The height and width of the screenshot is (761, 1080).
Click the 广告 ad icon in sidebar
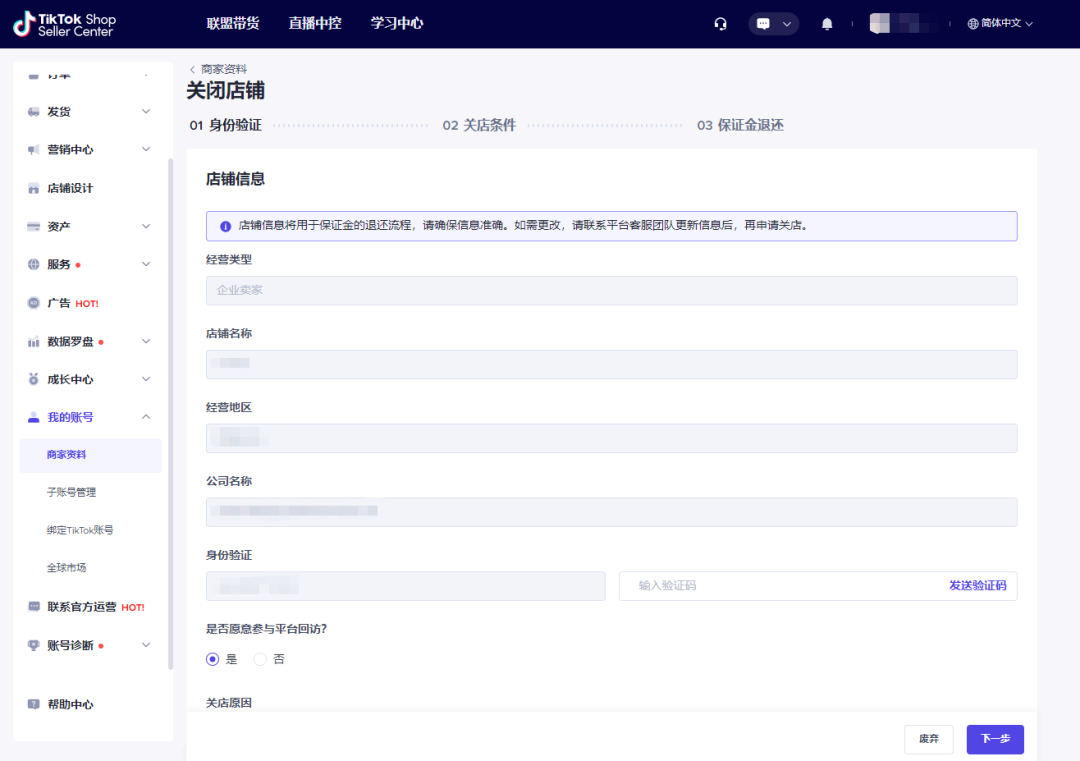[x=34, y=303]
